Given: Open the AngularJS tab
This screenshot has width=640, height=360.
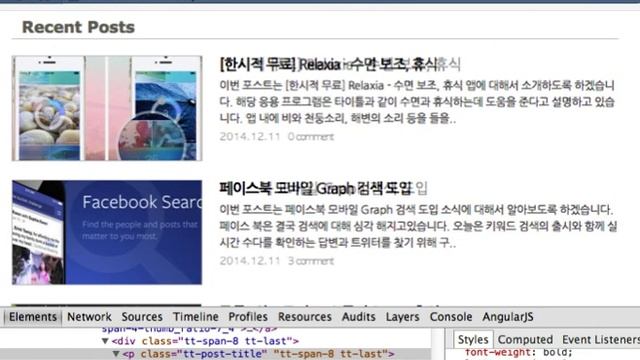Looking at the screenshot, I should point(508,317).
